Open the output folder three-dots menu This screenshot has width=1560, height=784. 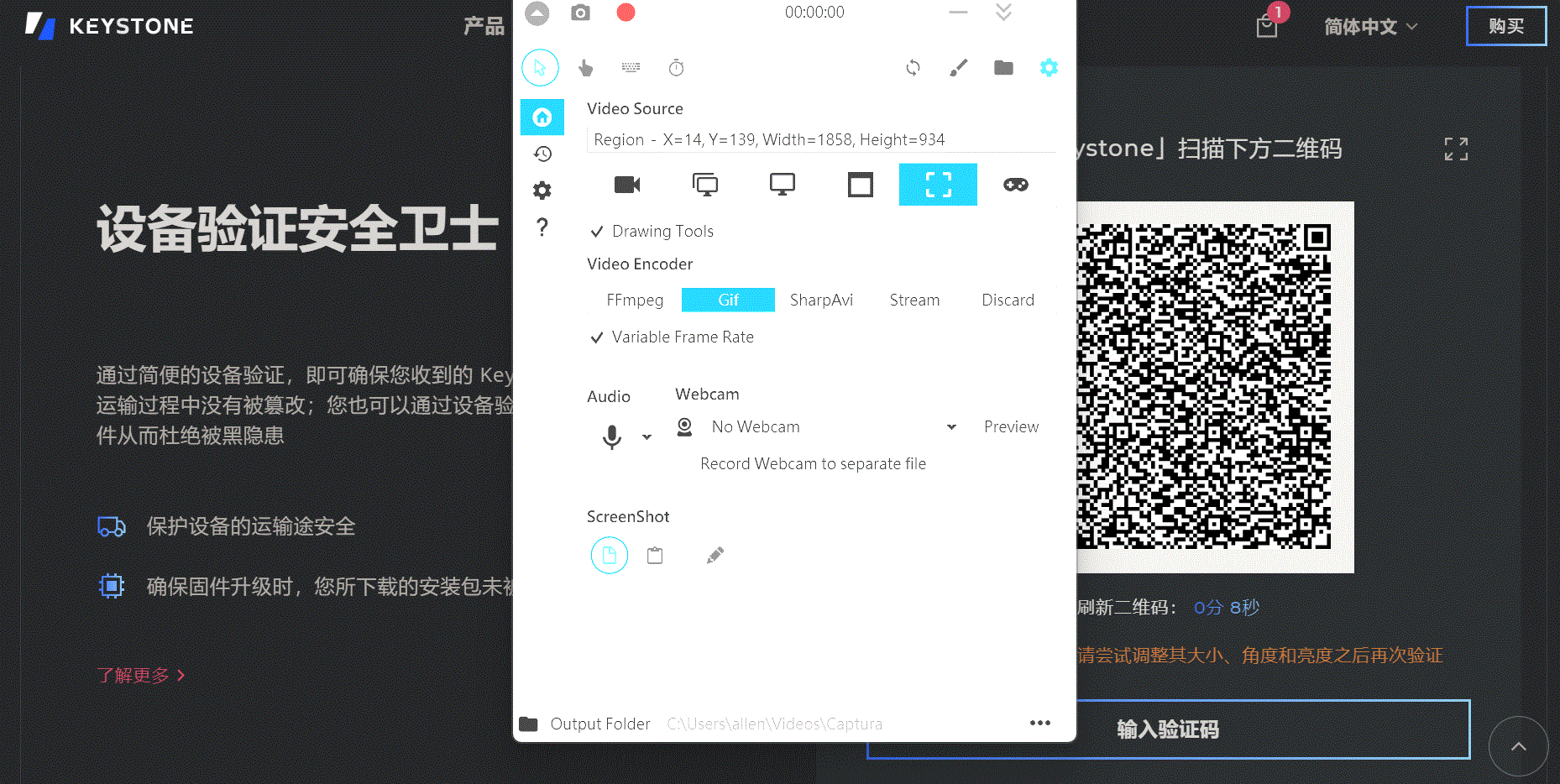pyautogui.click(x=1040, y=724)
